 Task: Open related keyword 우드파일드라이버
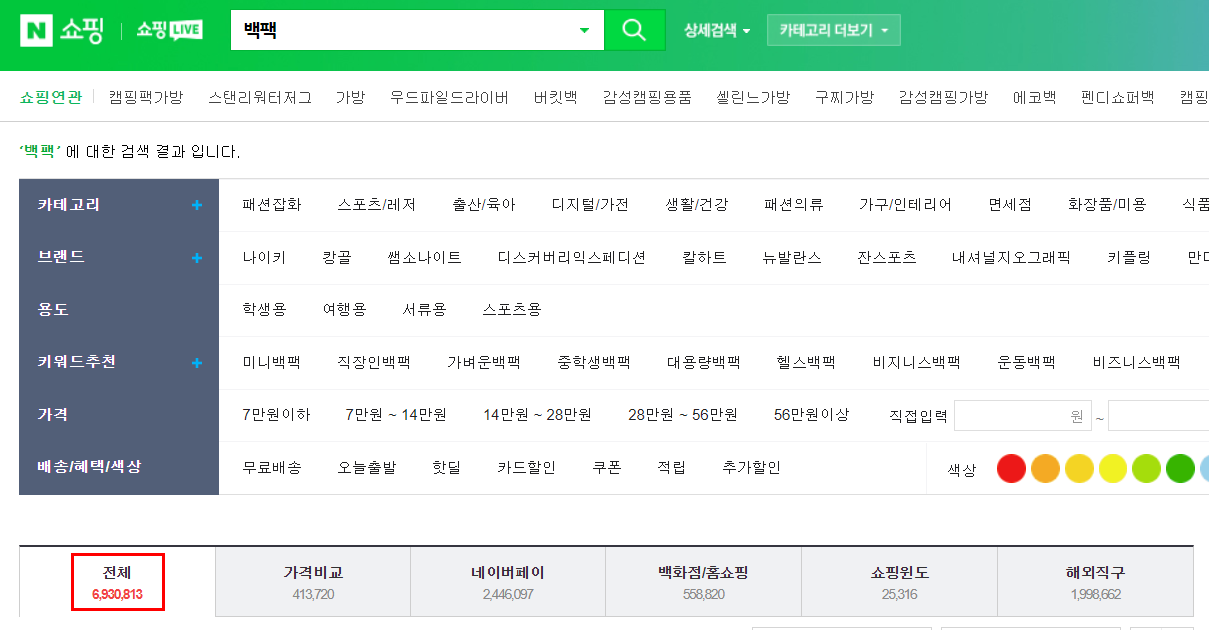pos(449,97)
